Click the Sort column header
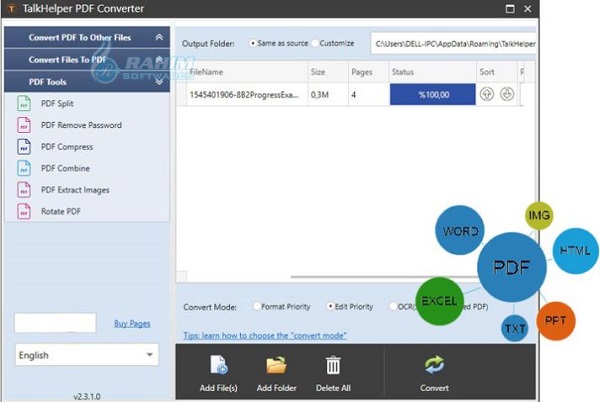 (x=497, y=72)
